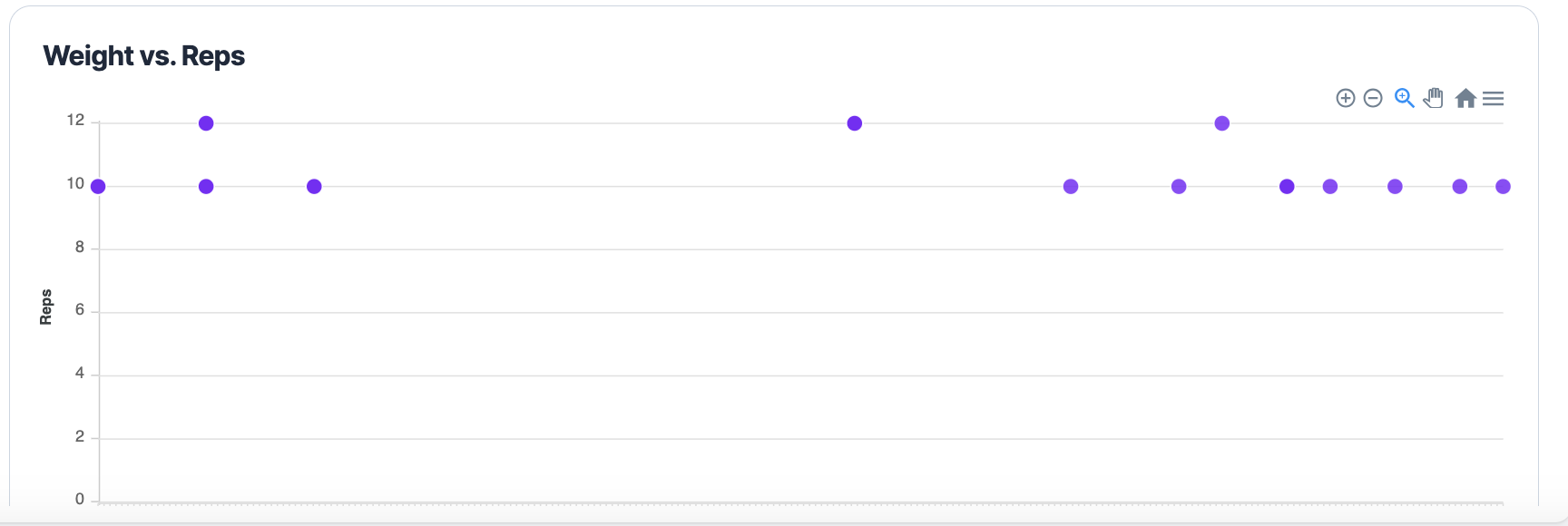The height and width of the screenshot is (526, 1568).
Task: Activate the selection zoom magnifier tool
Action: click(x=1404, y=98)
